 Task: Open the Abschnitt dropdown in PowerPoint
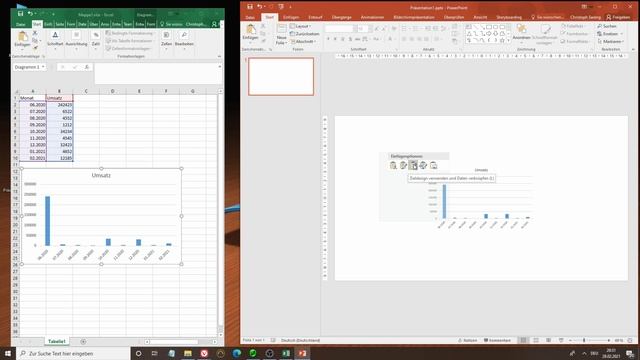click(x=303, y=42)
